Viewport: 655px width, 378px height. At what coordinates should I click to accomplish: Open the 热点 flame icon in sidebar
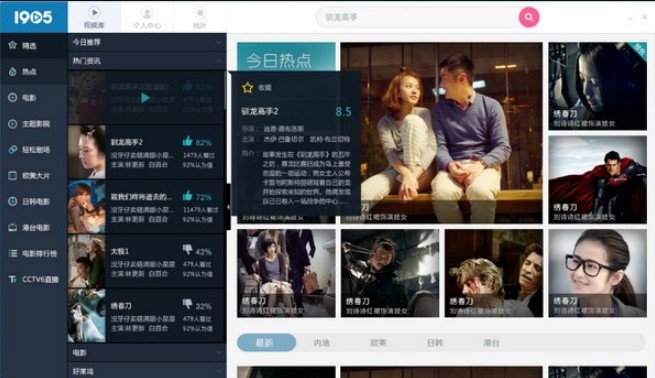(13, 71)
